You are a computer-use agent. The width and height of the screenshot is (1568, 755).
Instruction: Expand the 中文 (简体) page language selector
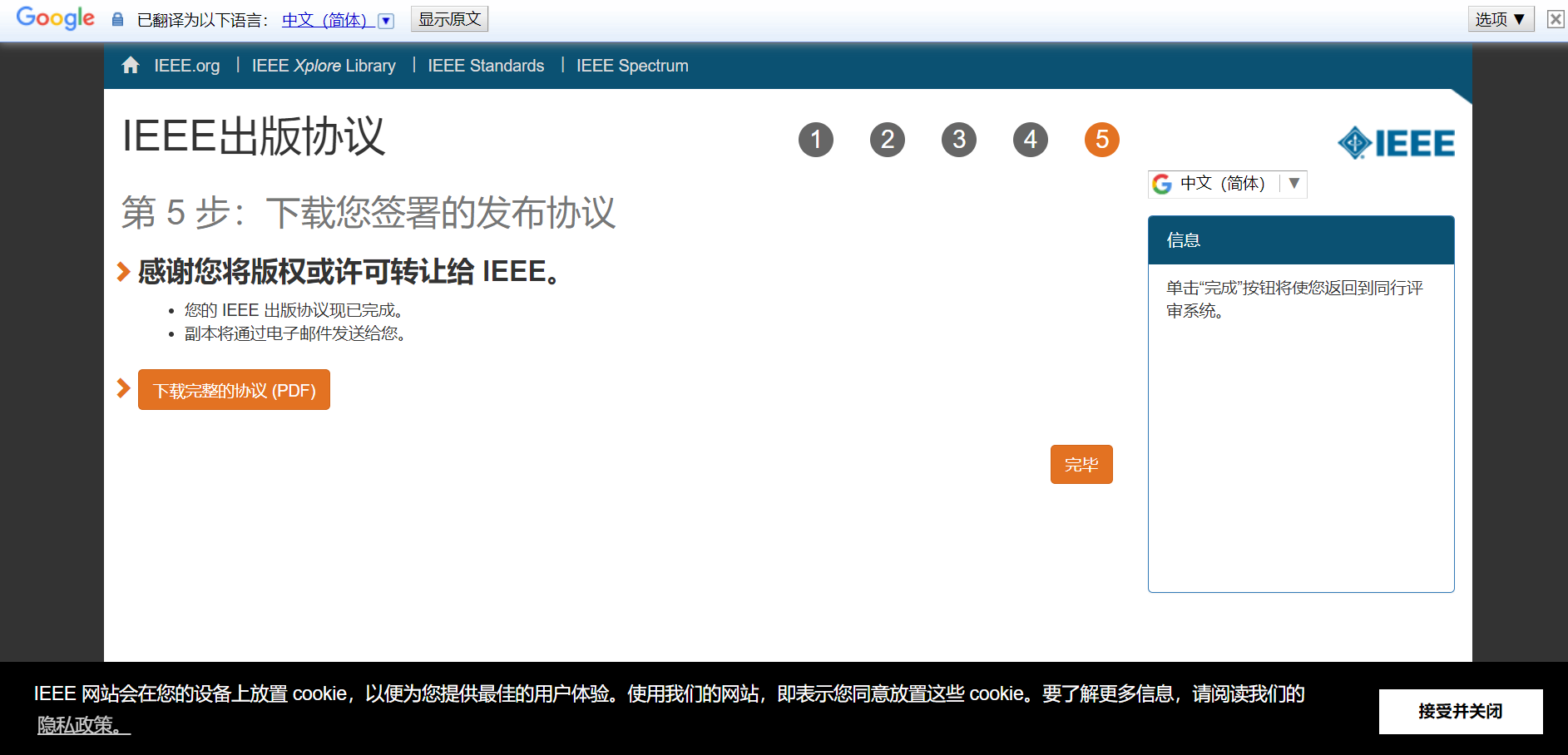point(1228,184)
